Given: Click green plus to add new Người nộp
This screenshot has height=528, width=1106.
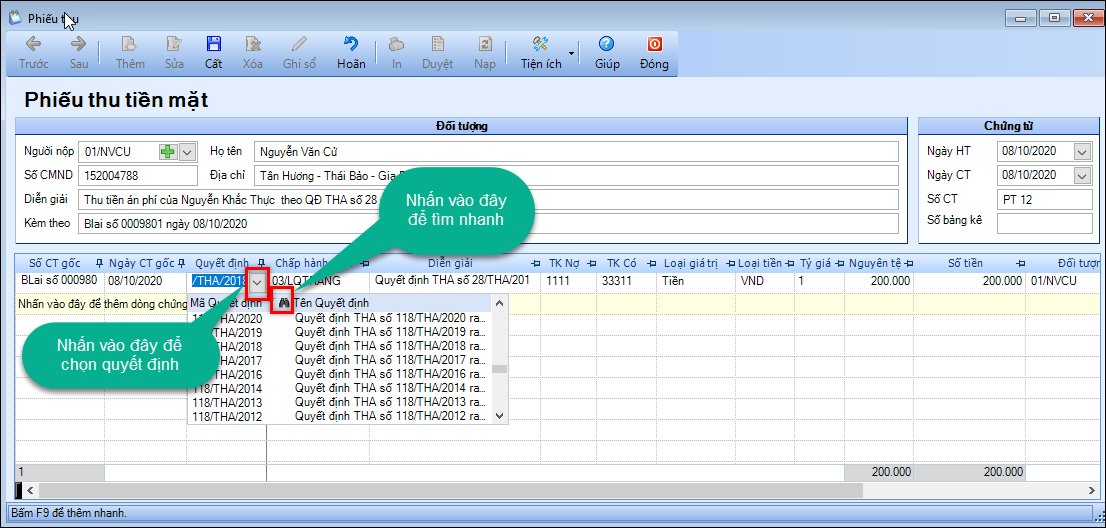Looking at the screenshot, I should 168,152.
